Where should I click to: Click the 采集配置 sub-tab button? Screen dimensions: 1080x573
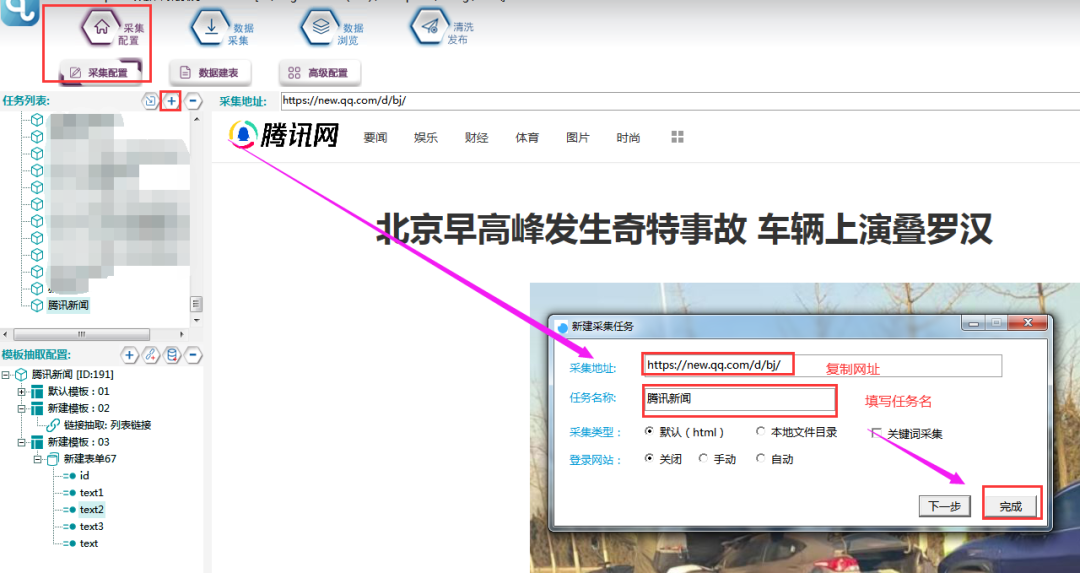pyautogui.click(x=101, y=72)
